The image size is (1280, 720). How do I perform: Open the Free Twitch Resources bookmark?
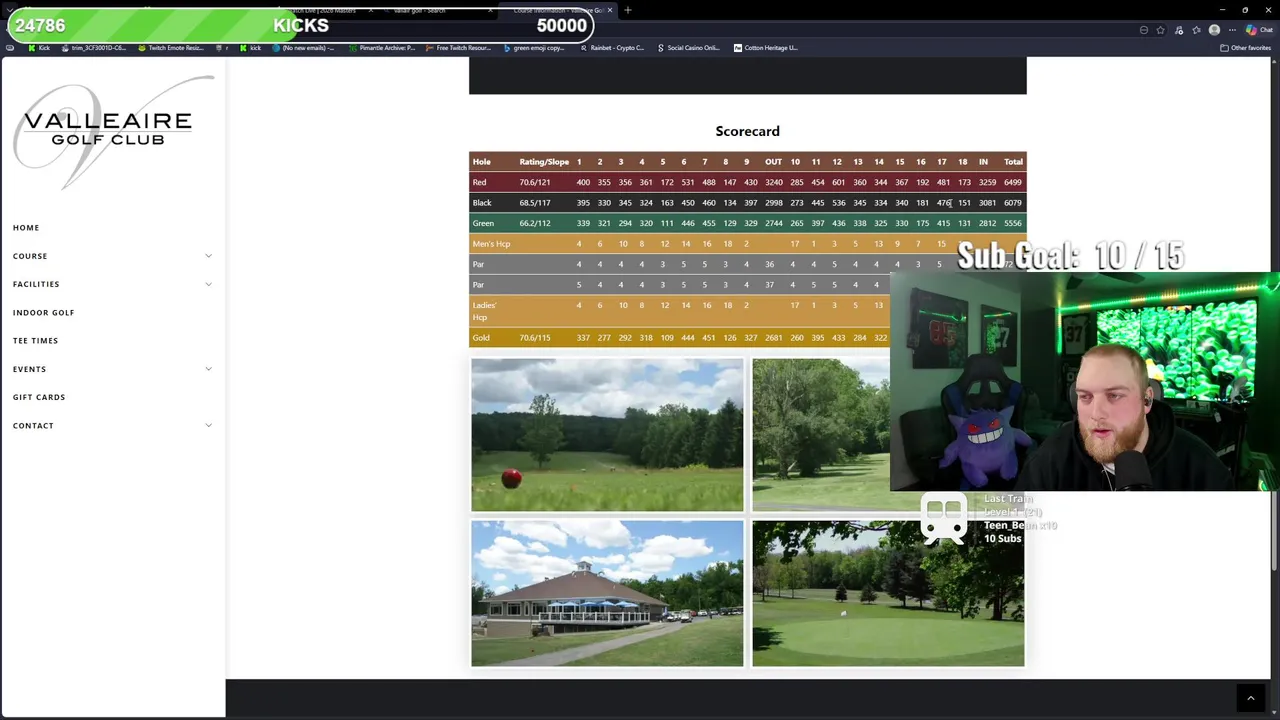click(x=457, y=48)
